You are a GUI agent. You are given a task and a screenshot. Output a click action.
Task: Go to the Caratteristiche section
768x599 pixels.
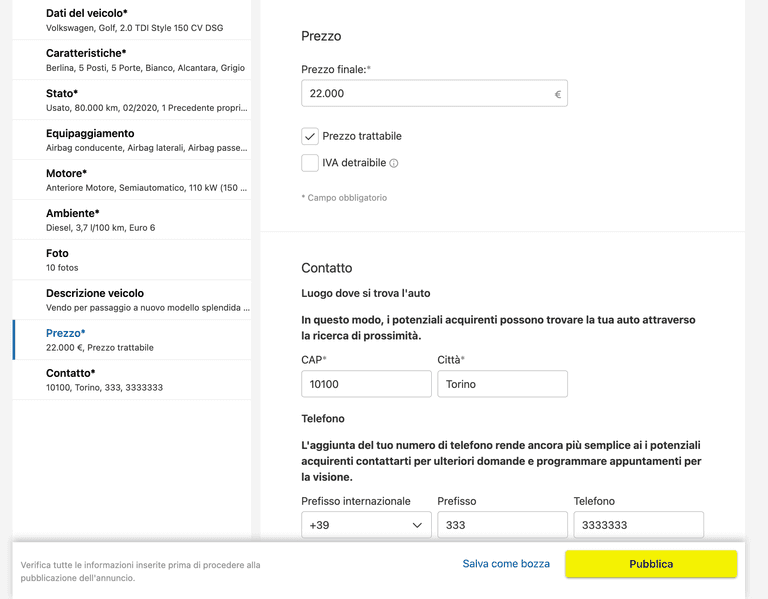(x=132, y=60)
